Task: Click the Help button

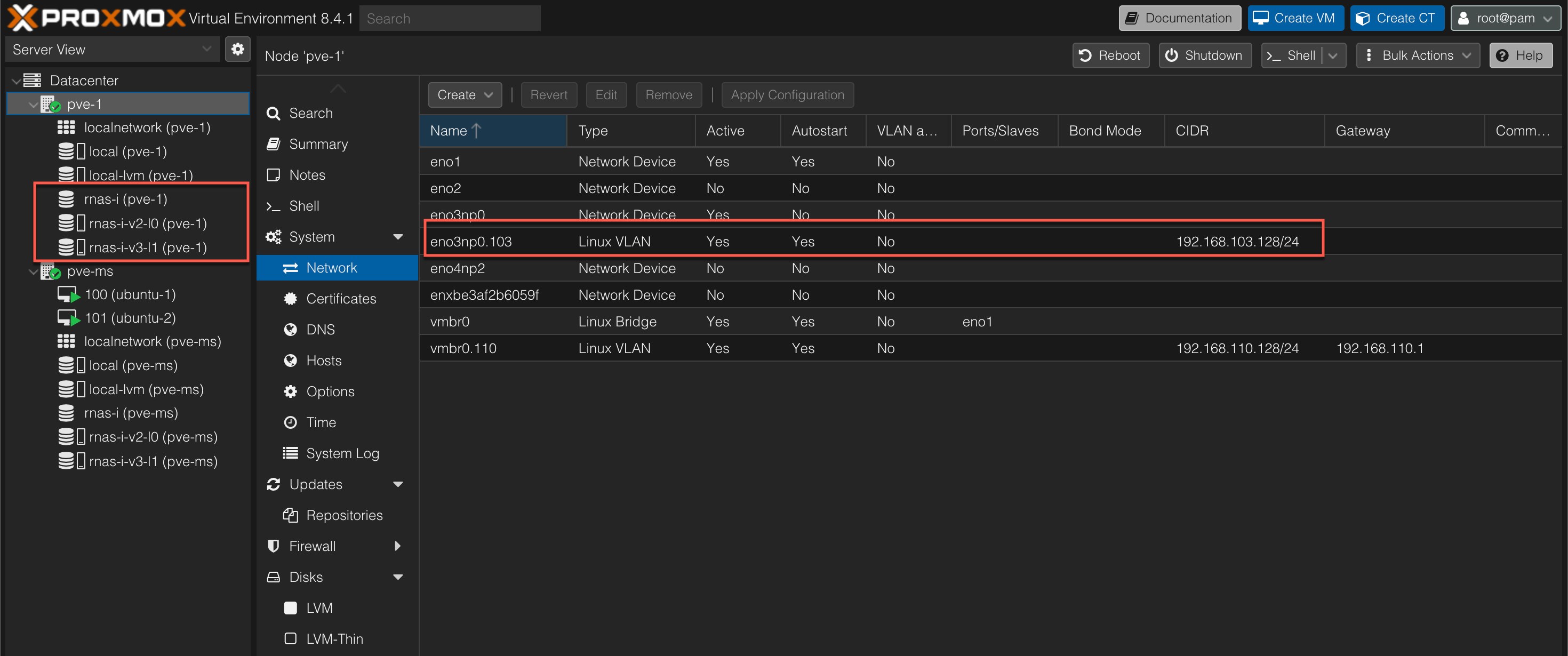Action: (x=1521, y=55)
